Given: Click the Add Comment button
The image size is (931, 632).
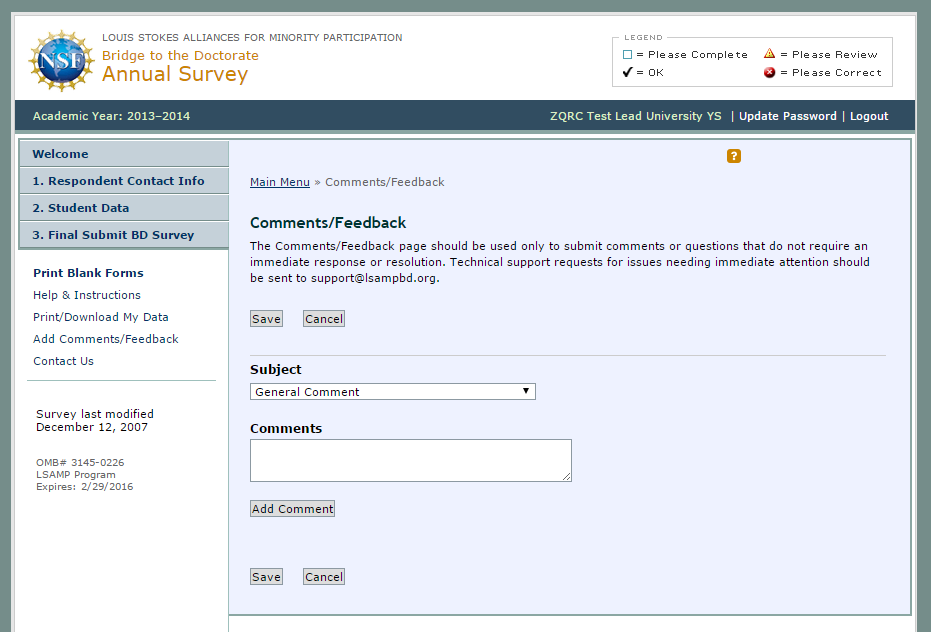Looking at the screenshot, I should pos(292,509).
